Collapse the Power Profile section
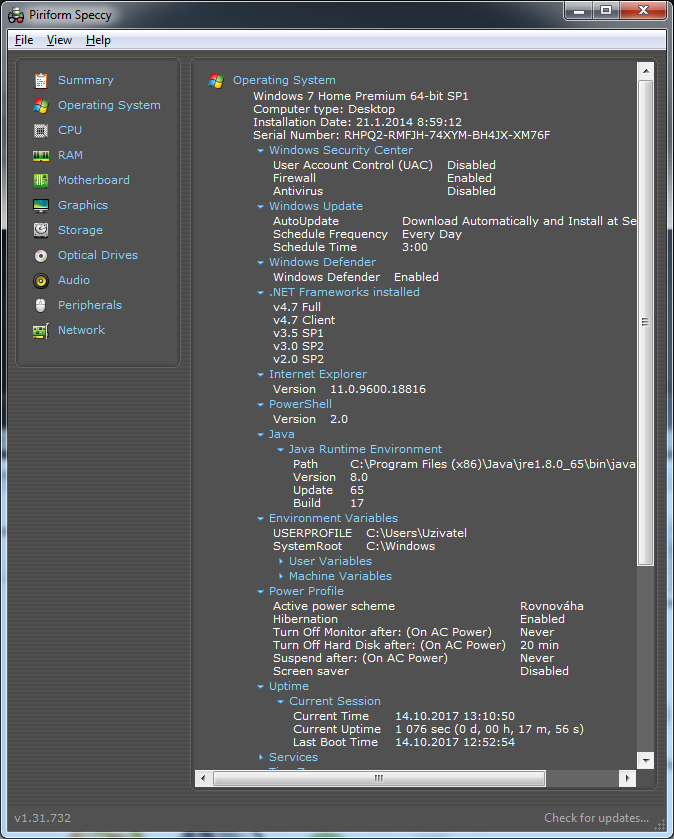This screenshot has height=839, width=674. click(x=261, y=592)
